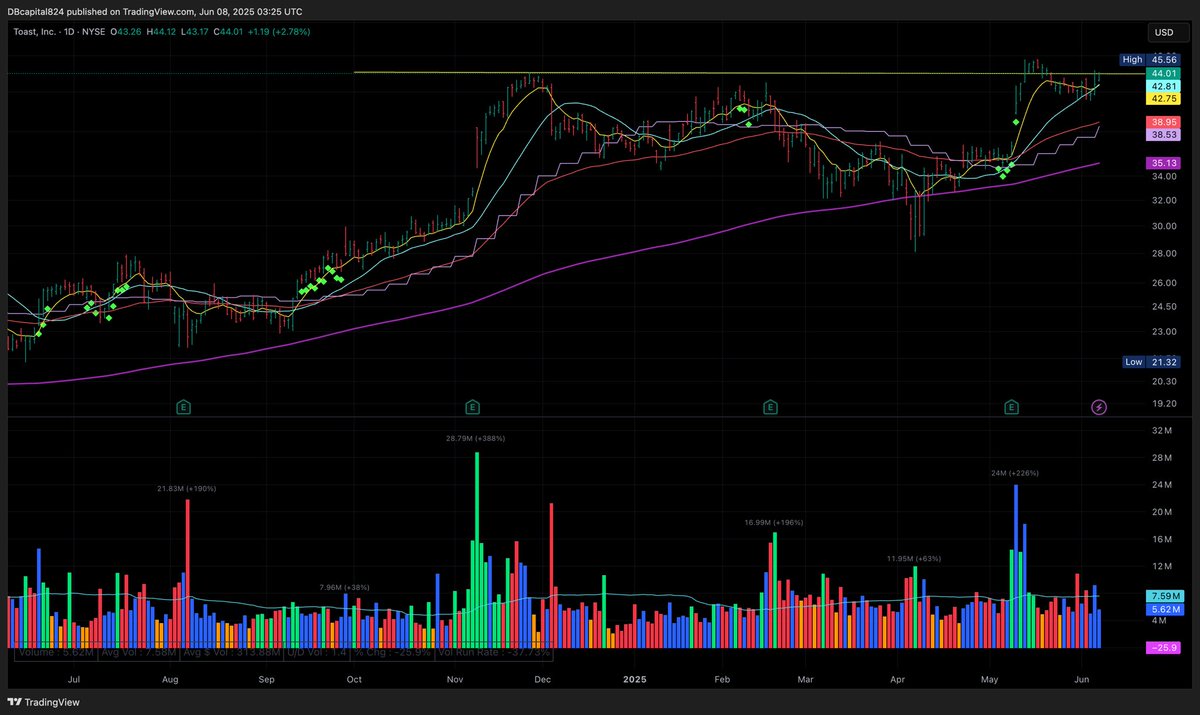Select the lavender 38.53 price tag

[1163, 133]
